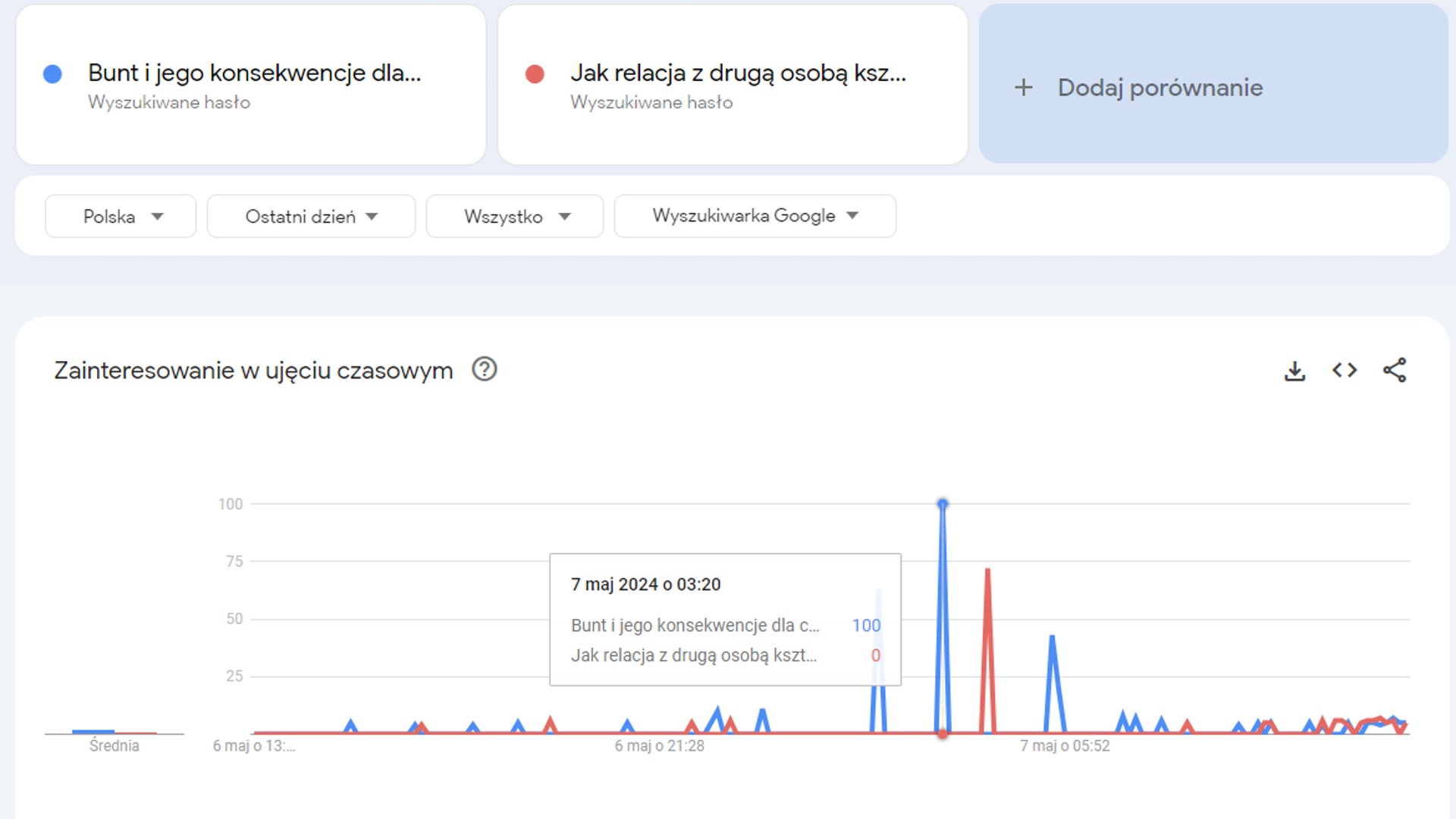Click the '7 maj o 05:52' axis label
The height and width of the screenshot is (819, 1456).
1065,746
